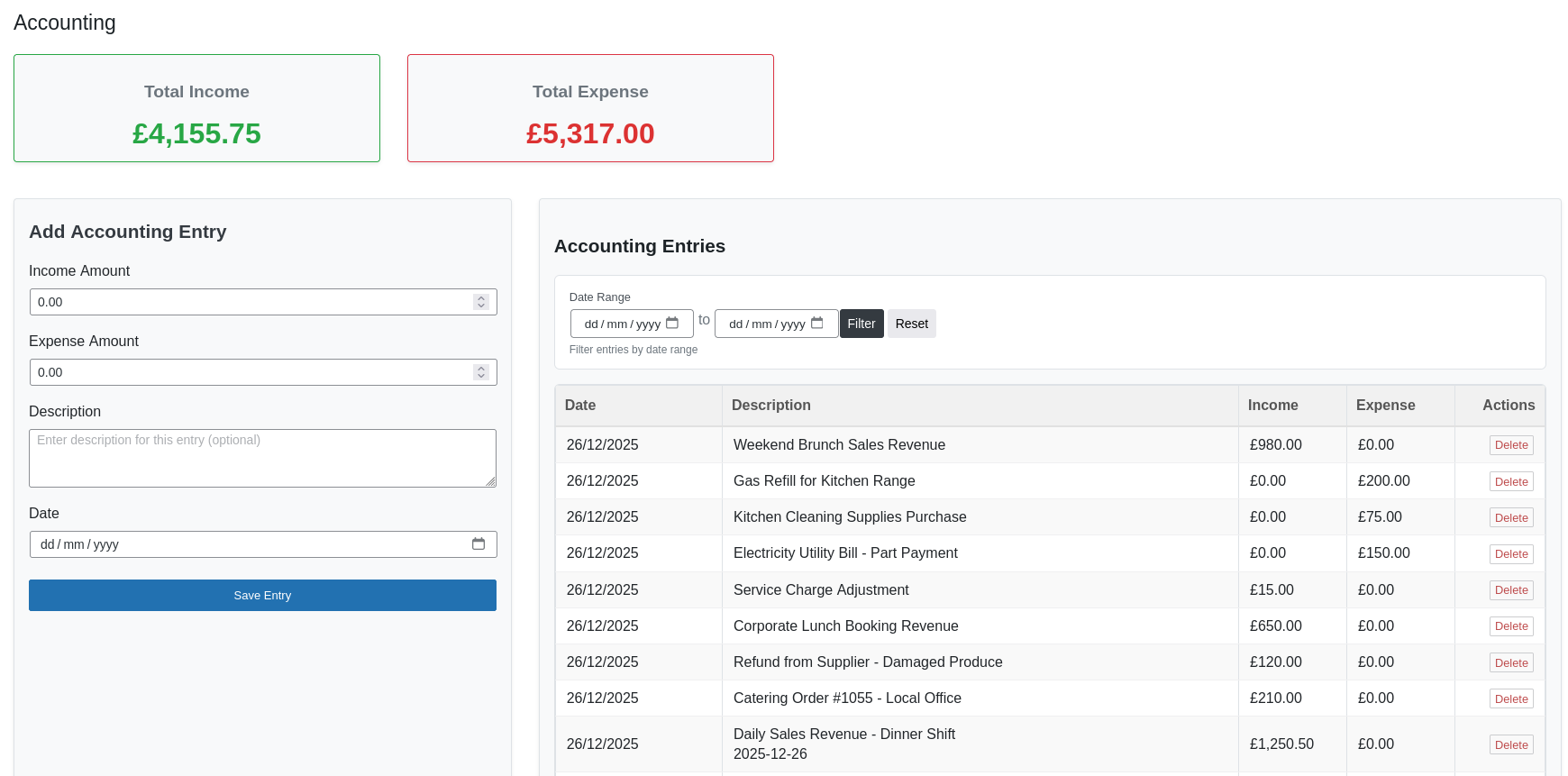Viewport: 1568px width, 776px height.
Task: Click Expense Amount spinner arrows
Action: [481, 372]
